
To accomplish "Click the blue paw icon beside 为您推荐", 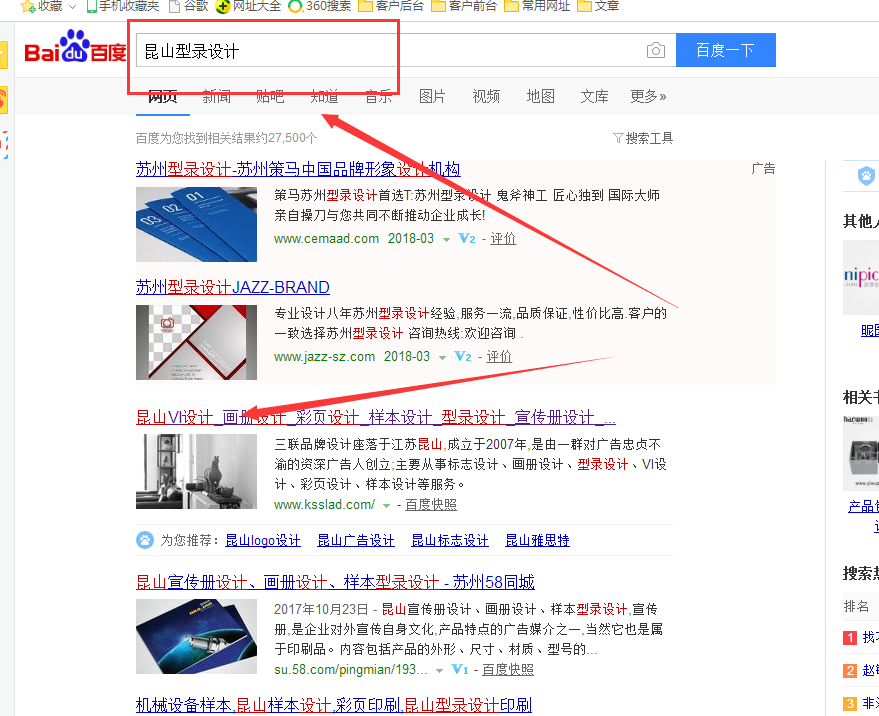I will pos(145,540).
